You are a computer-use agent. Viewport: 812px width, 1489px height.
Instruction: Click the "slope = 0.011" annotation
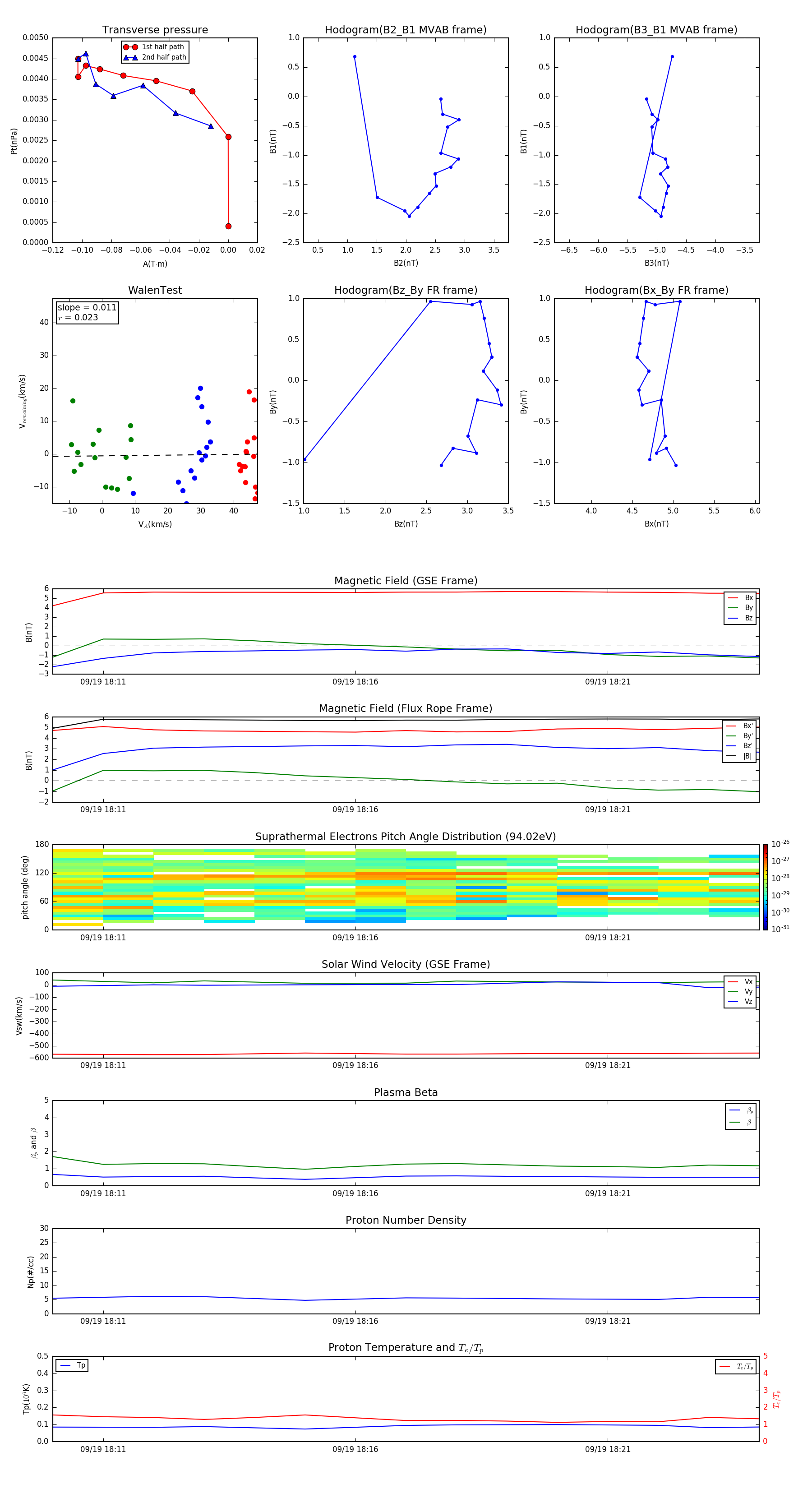87,308
